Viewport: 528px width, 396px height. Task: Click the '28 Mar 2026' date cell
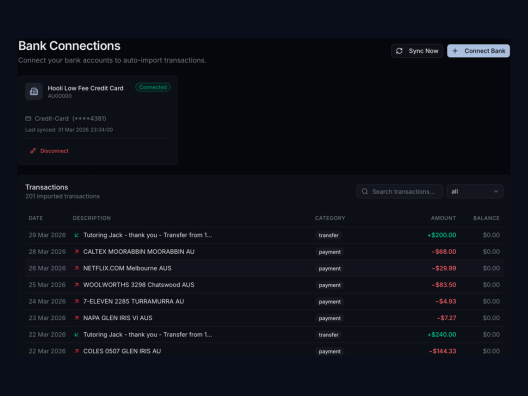click(47, 252)
